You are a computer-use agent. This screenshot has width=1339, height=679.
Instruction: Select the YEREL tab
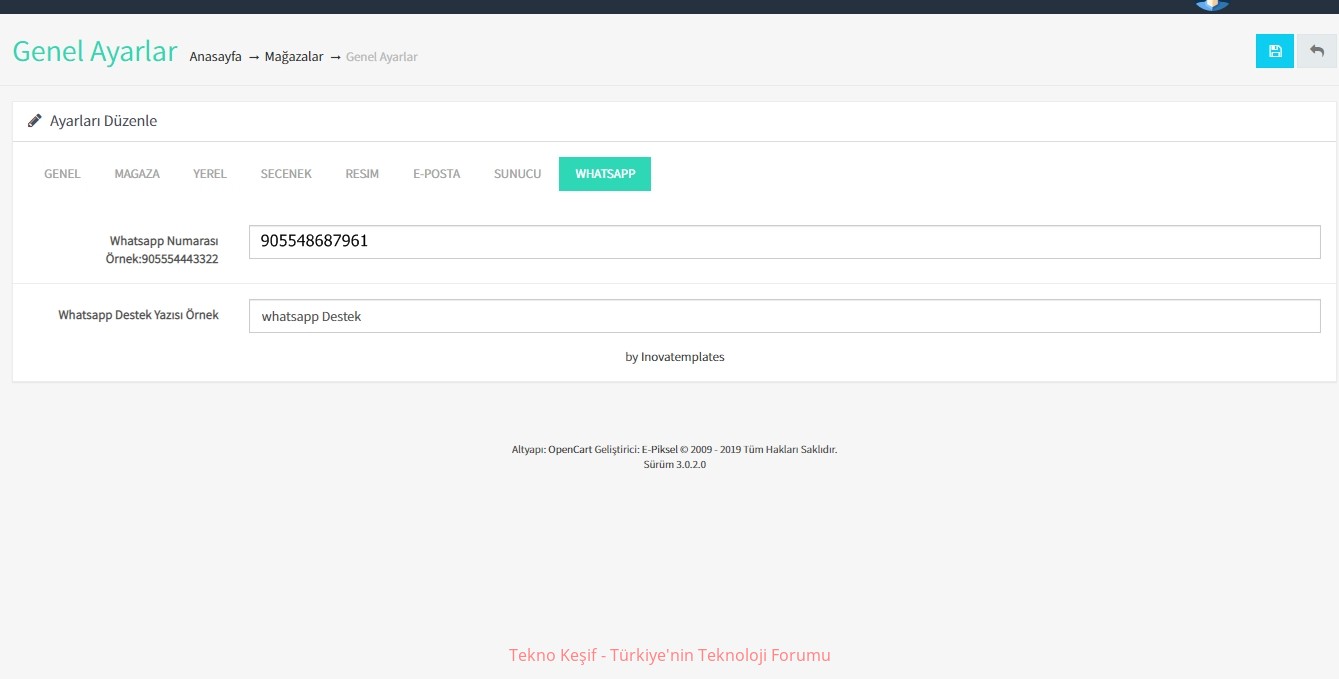pyautogui.click(x=210, y=174)
